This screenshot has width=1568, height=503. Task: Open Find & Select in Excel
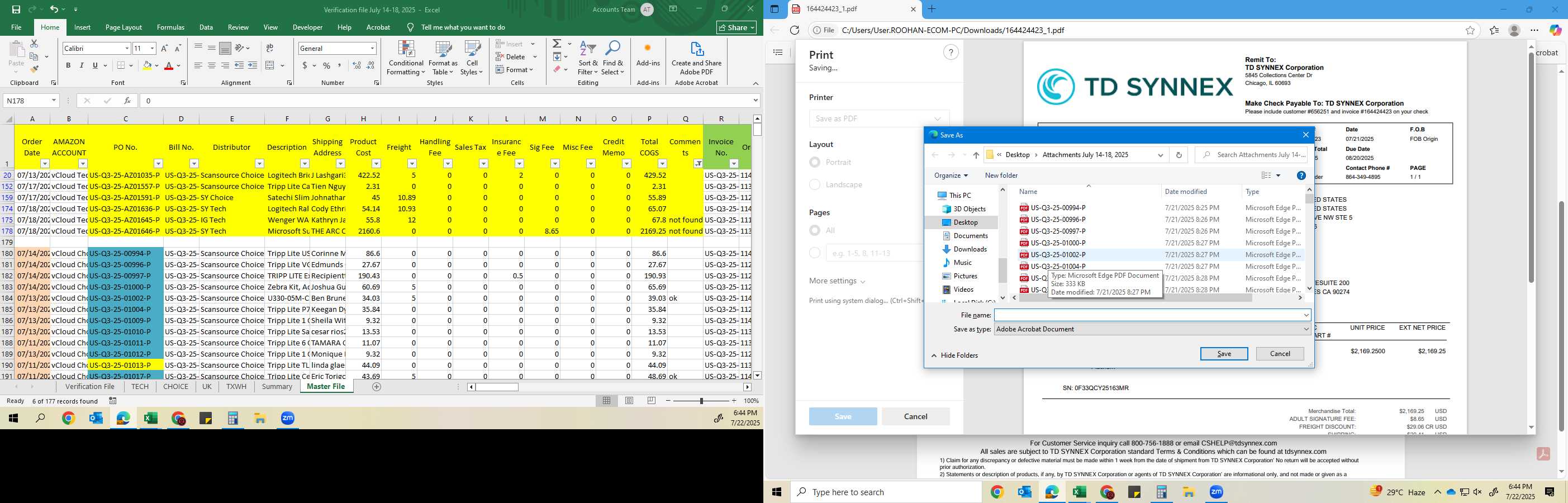(613, 59)
